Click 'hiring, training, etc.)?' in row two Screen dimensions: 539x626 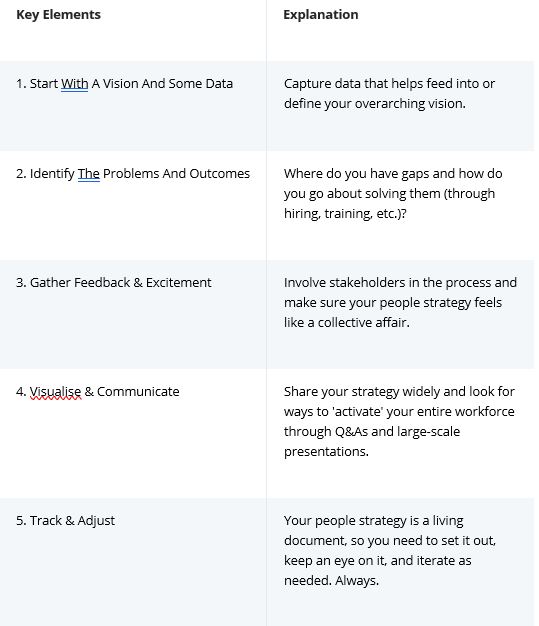point(345,214)
